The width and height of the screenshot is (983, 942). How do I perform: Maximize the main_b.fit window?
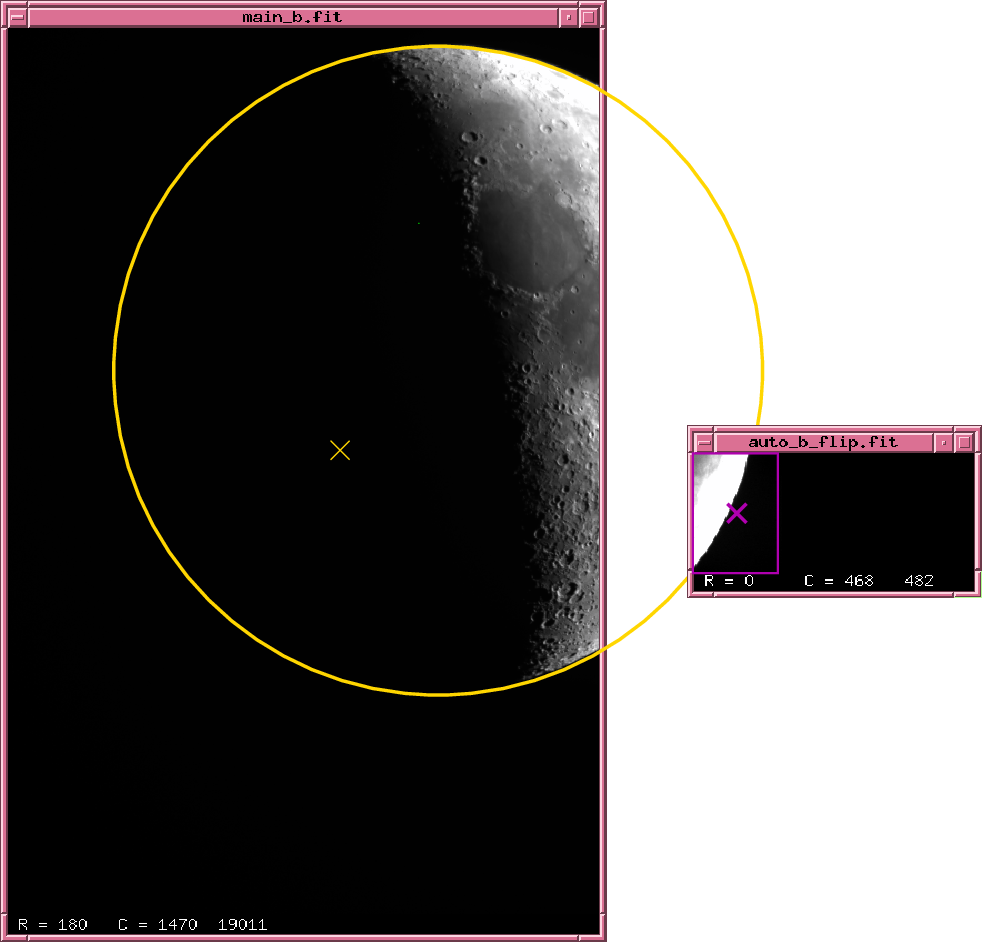click(x=589, y=17)
